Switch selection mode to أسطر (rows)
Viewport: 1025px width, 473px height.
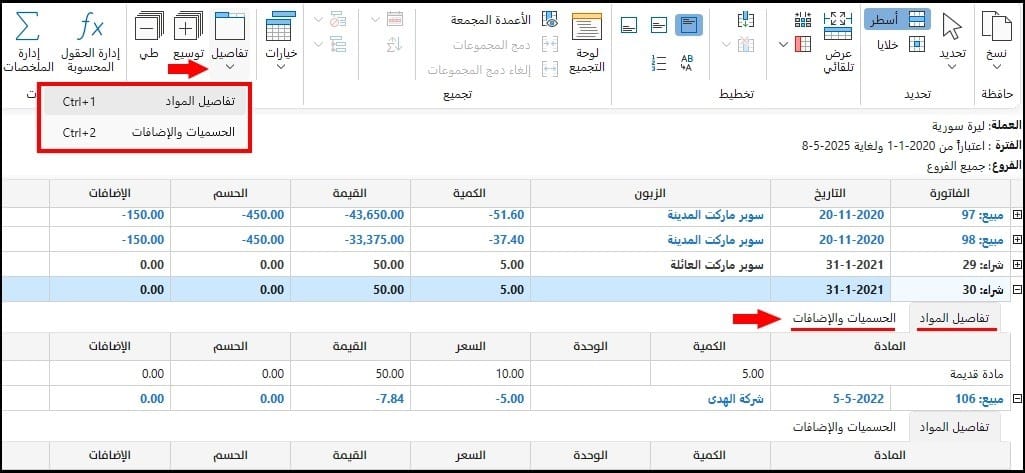897,20
